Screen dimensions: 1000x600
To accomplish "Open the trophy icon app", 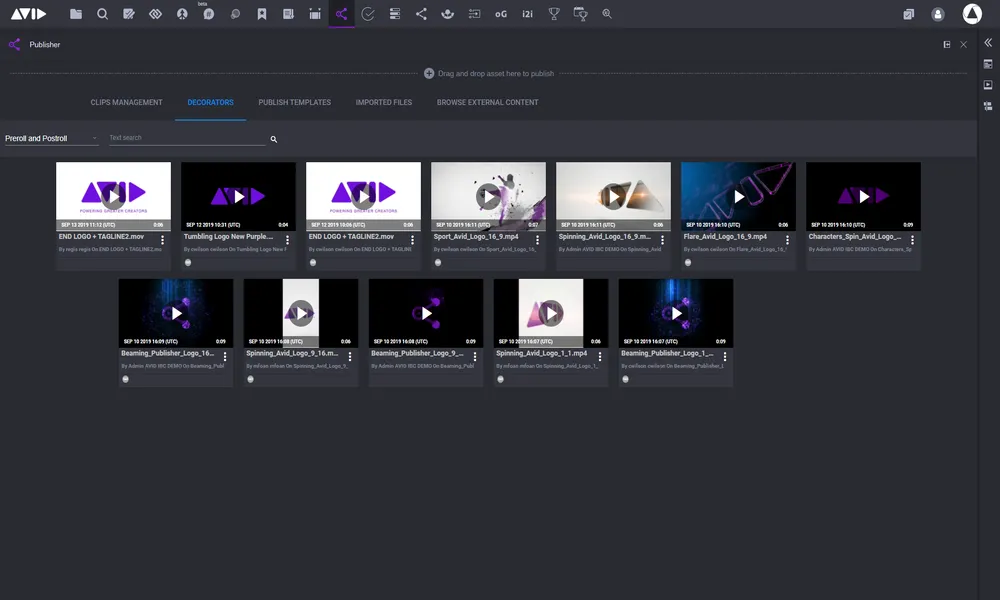I will (x=554, y=14).
